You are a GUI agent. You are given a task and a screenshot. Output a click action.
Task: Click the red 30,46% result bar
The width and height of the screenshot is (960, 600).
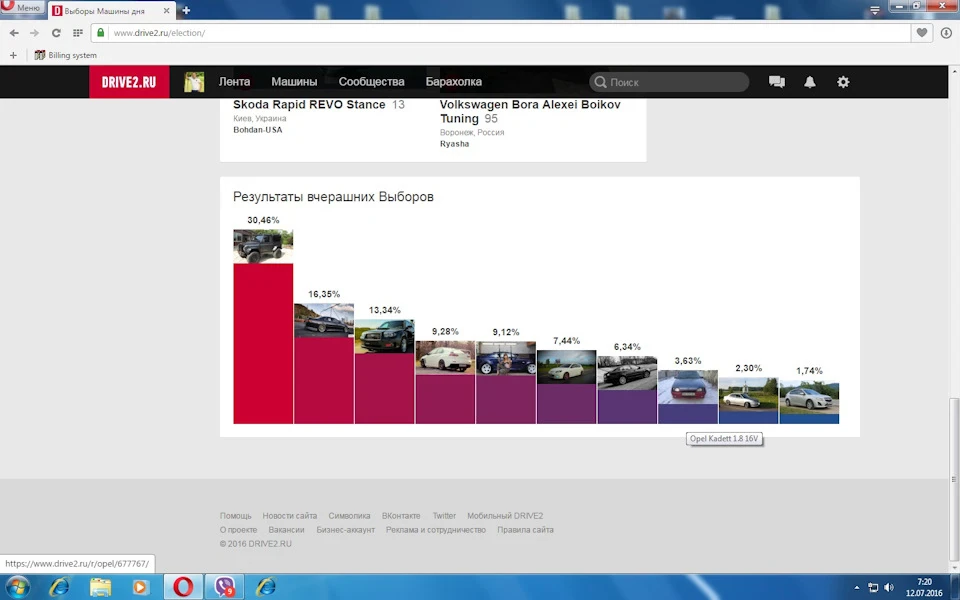coord(263,343)
